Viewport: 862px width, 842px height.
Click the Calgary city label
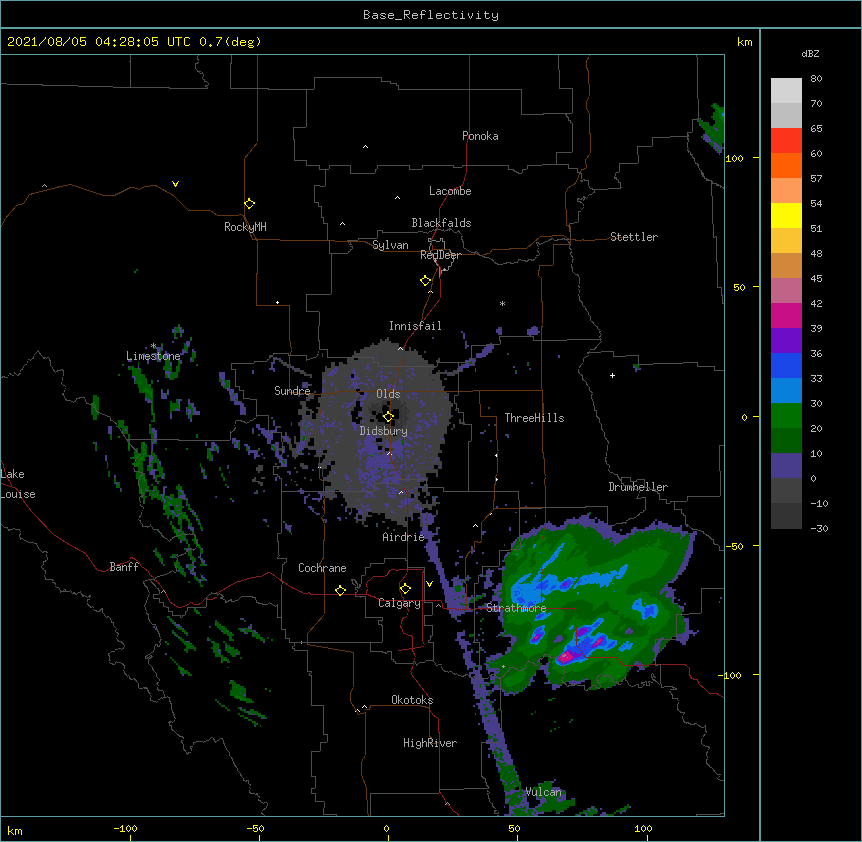[x=400, y=603]
